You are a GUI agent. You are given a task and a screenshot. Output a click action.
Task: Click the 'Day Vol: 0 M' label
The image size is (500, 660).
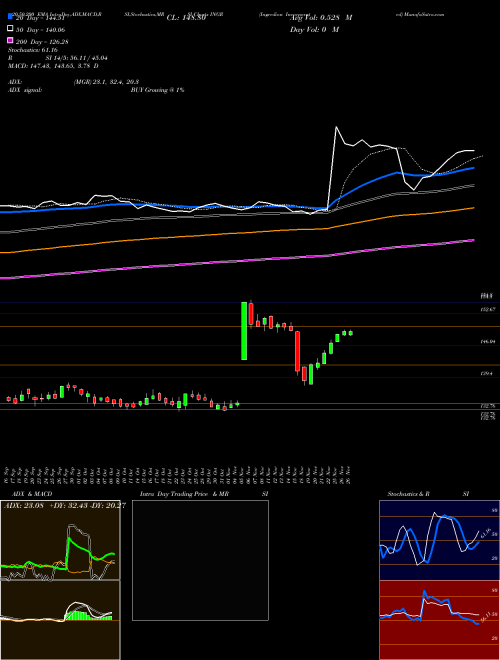tap(314, 30)
